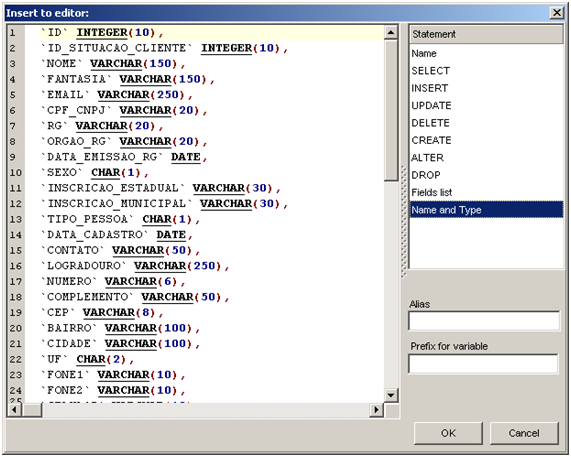
Task: Close the Insert to editor dialog
Action: [x=557, y=13]
